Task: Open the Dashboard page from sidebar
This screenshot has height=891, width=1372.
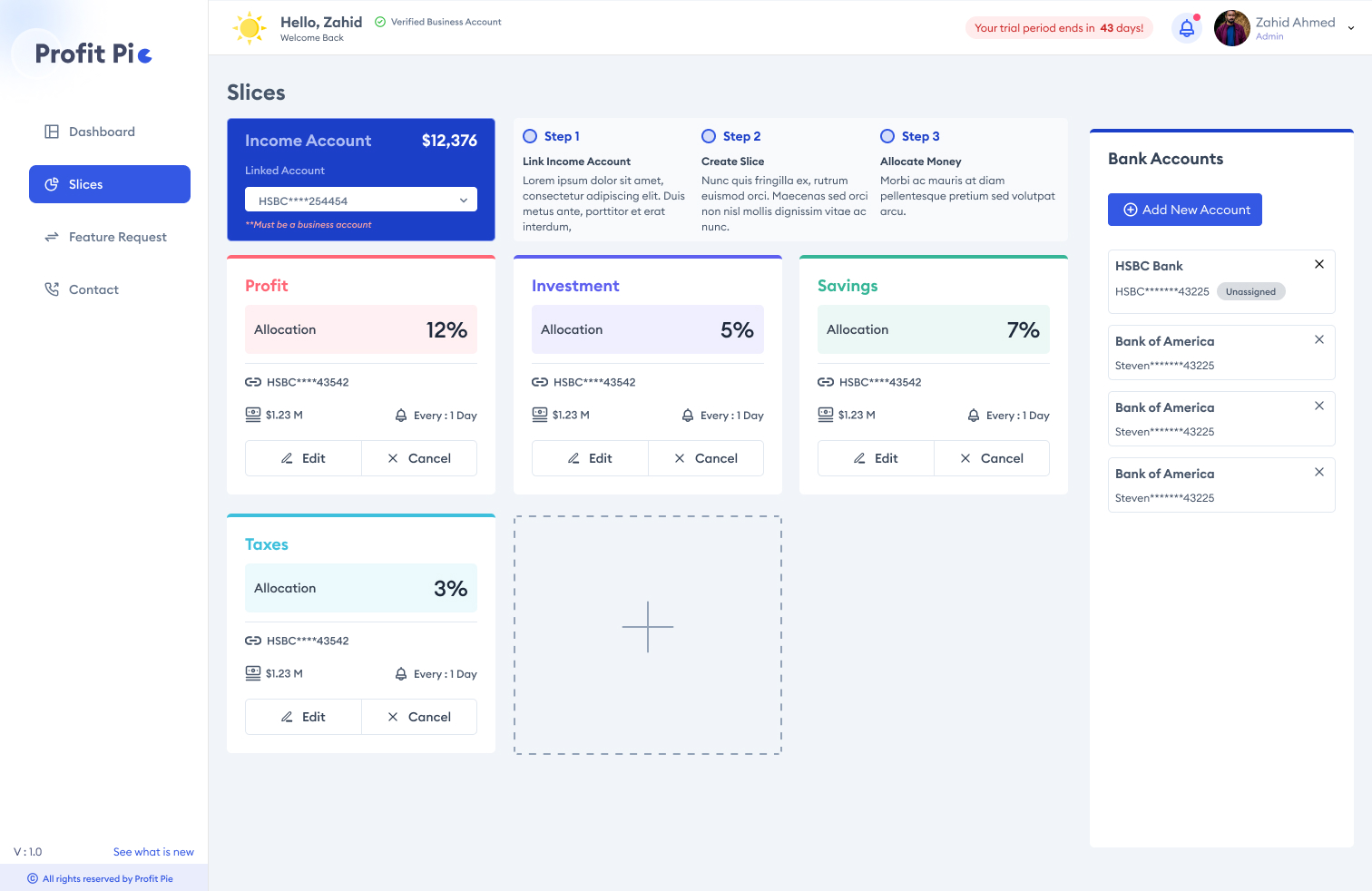Action: click(x=102, y=132)
